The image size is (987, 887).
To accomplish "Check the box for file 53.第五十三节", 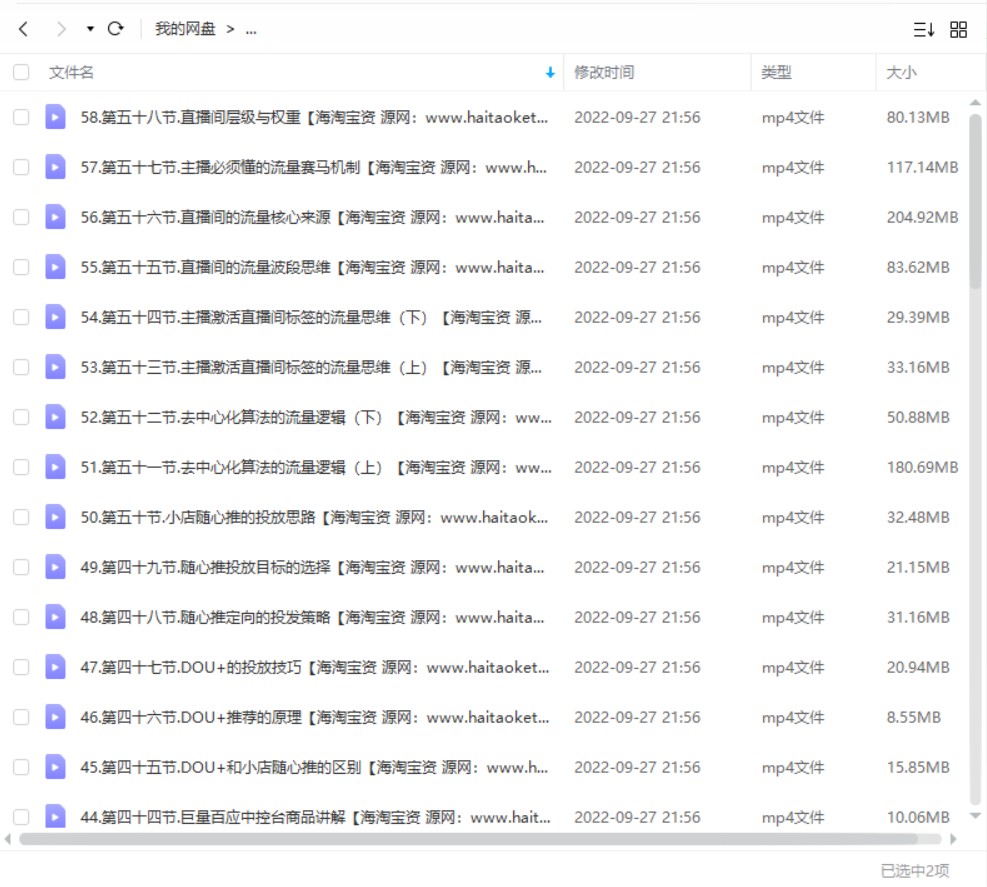I will [x=21, y=367].
